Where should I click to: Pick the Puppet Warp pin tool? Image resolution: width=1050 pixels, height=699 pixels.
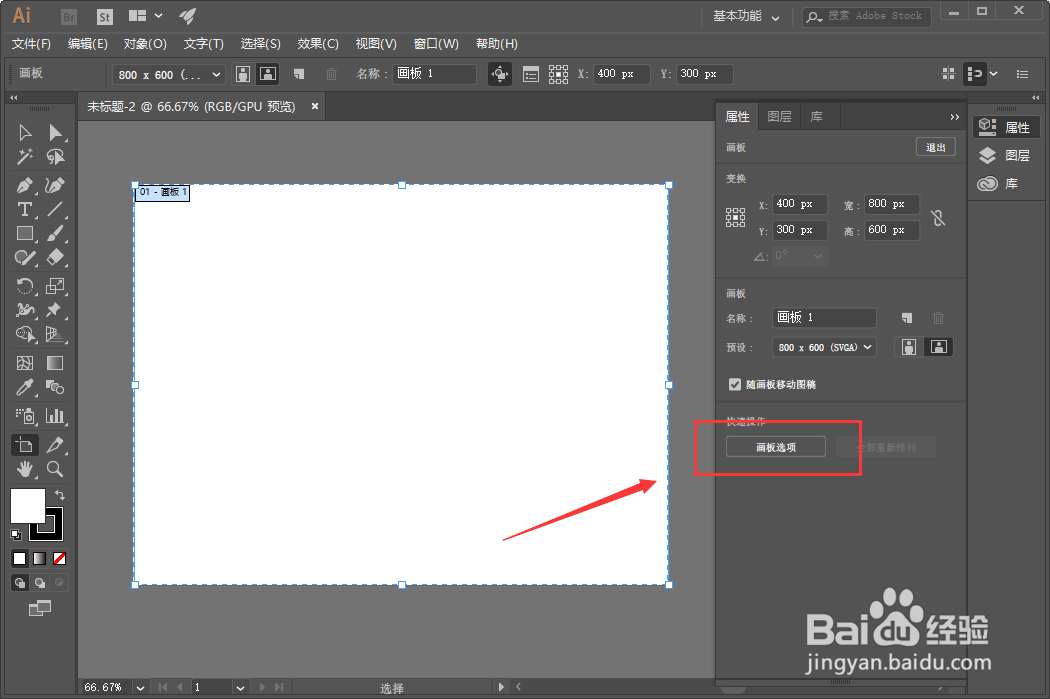pyautogui.click(x=54, y=310)
